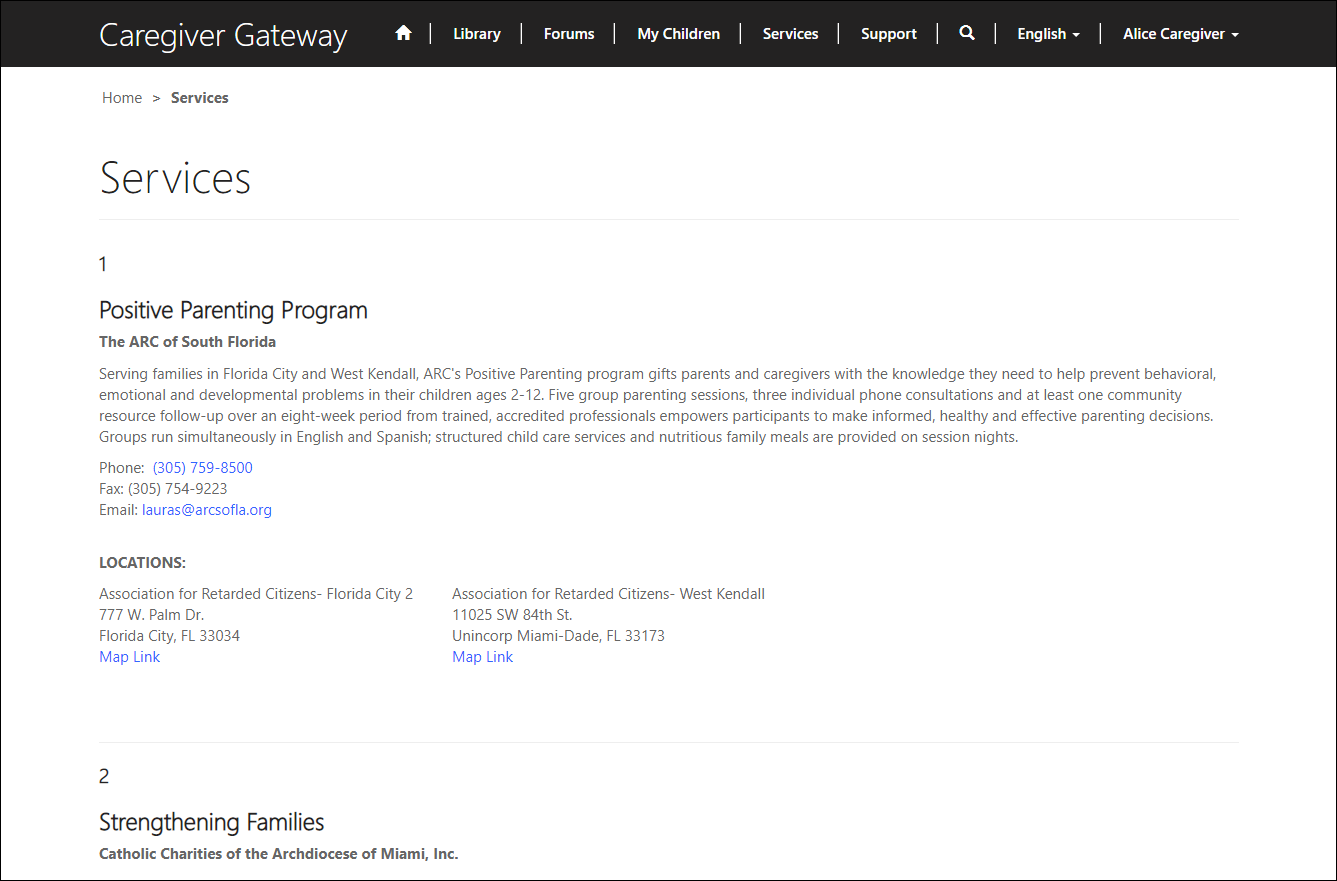Click Catholic Charities of the Archdiocese text
Image resolution: width=1337 pixels, height=881 pixels.
click(278, 854)
